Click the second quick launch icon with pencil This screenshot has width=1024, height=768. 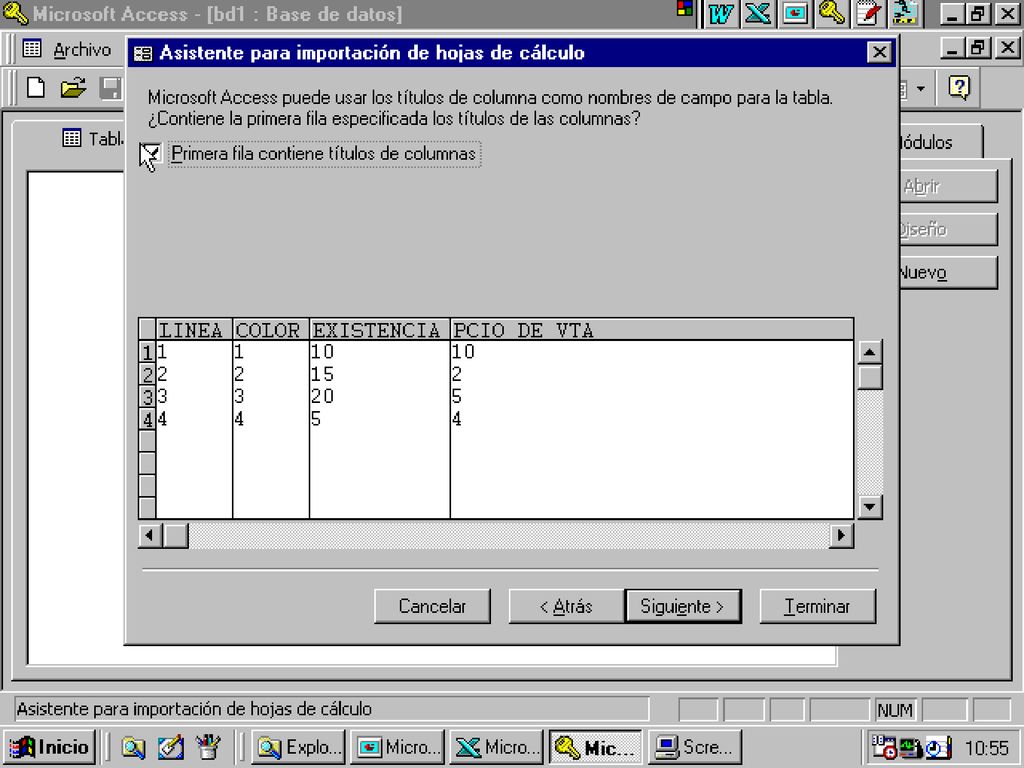point(170,748)
